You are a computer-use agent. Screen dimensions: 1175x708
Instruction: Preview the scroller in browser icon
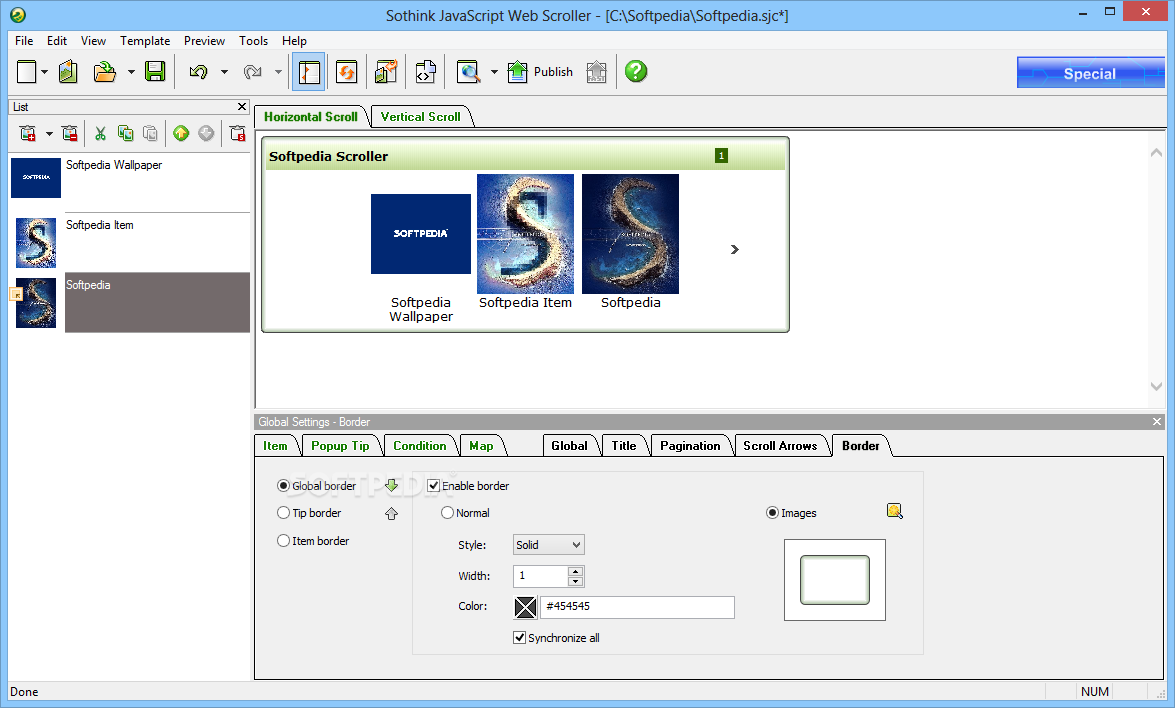(468, 72)
